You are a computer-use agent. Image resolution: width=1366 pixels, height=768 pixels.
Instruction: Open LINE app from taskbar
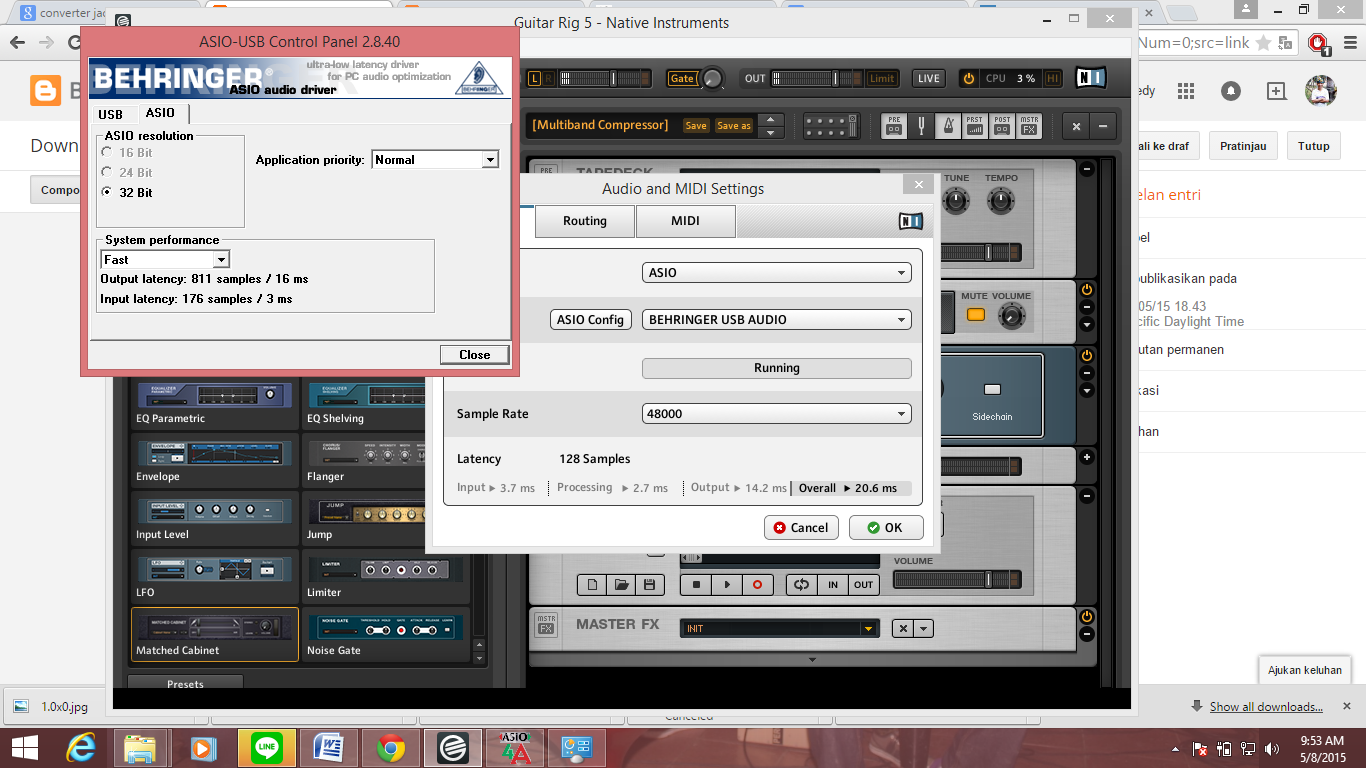(266, 748)
